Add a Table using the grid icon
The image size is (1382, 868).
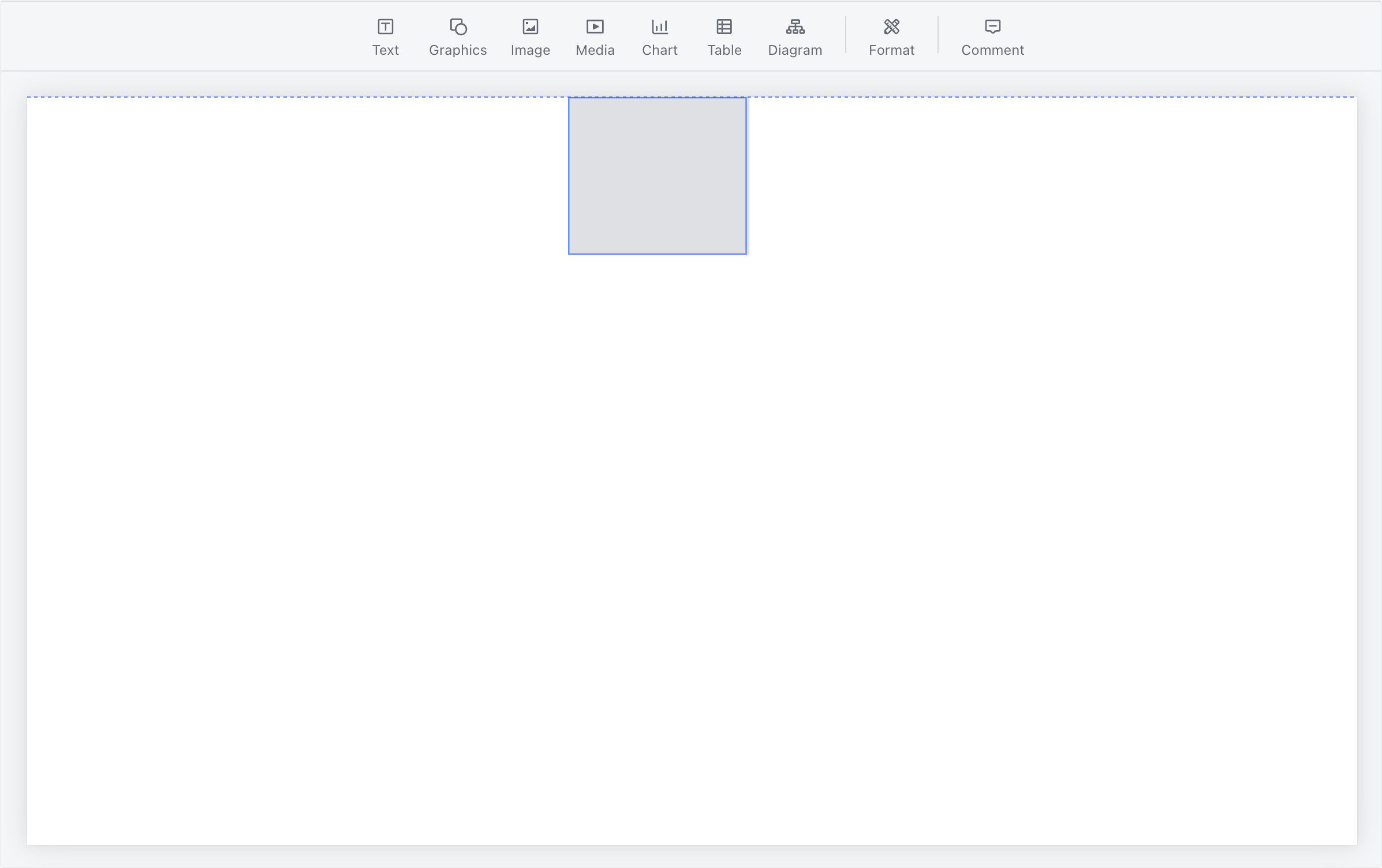click(x=724, y=27)
